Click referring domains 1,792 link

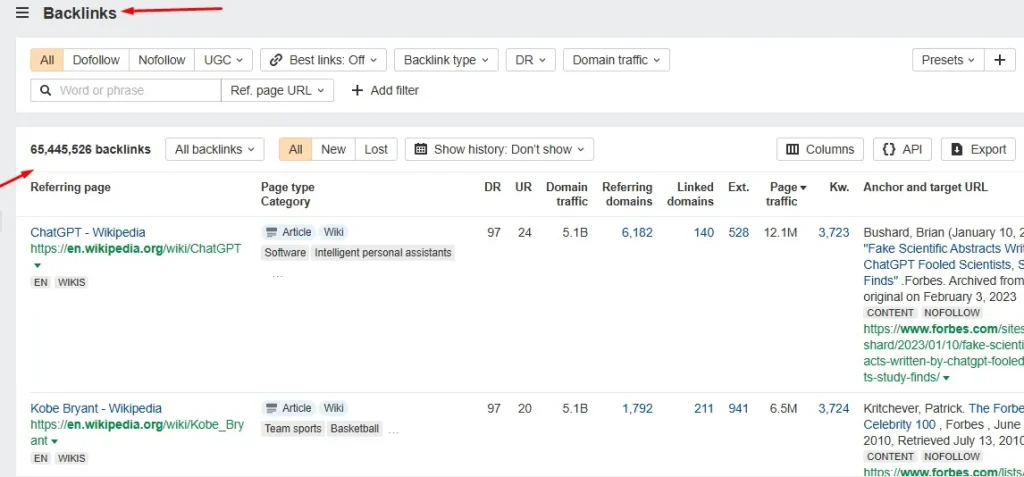tap(637, 408)
